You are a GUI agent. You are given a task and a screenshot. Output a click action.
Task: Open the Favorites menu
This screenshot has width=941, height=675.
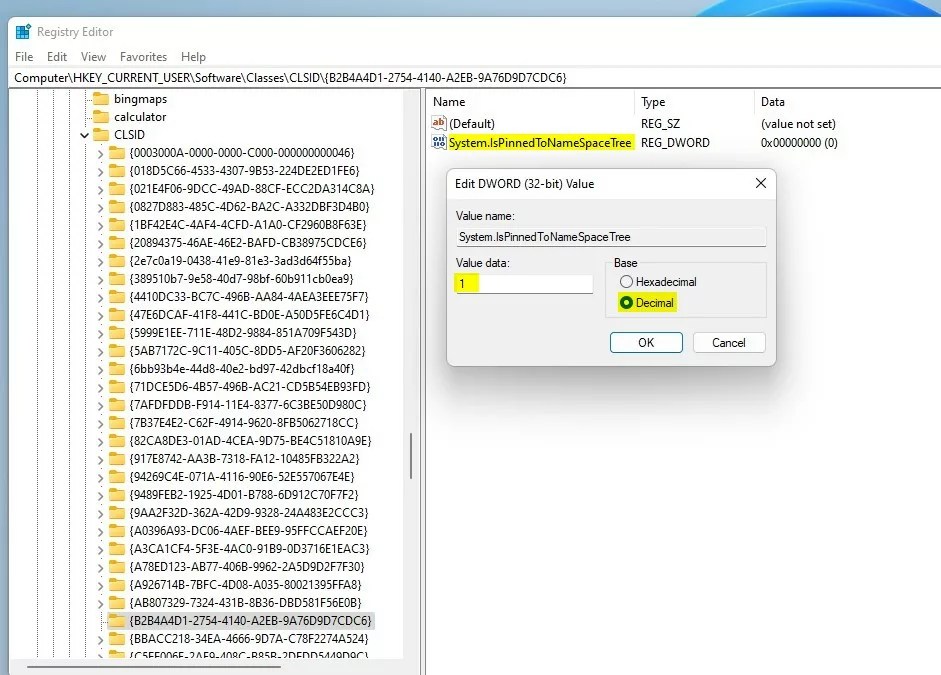pyautogui.click(x=143, y=57)
